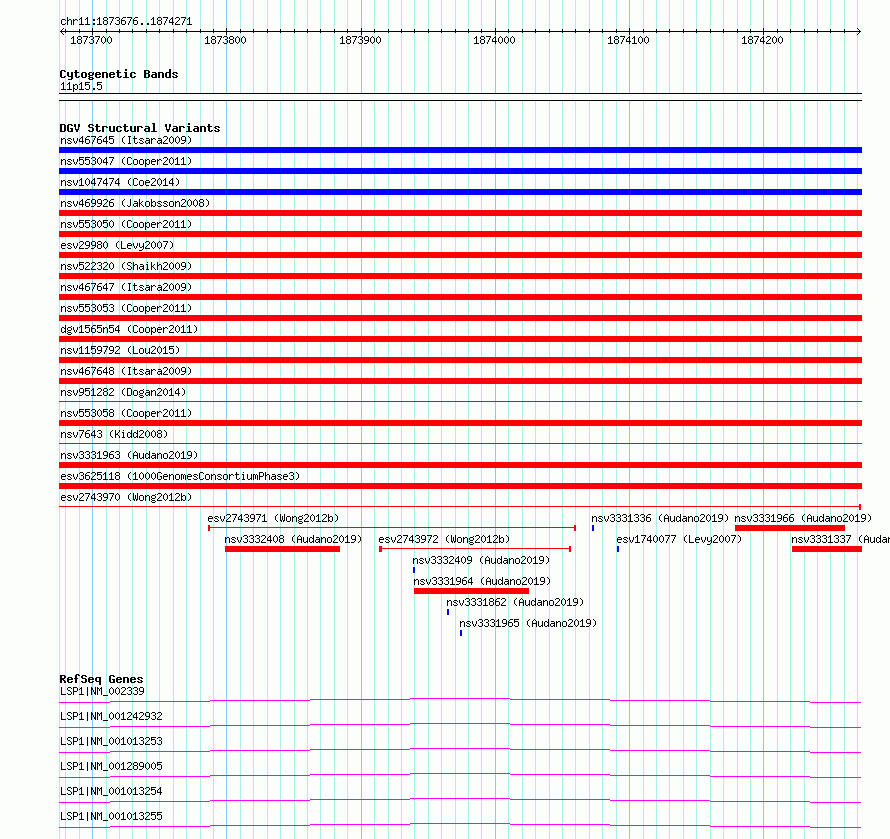Click the nsv1159792 (Lou2015) label
890x839 pixels.
click(x=120, y=350)
